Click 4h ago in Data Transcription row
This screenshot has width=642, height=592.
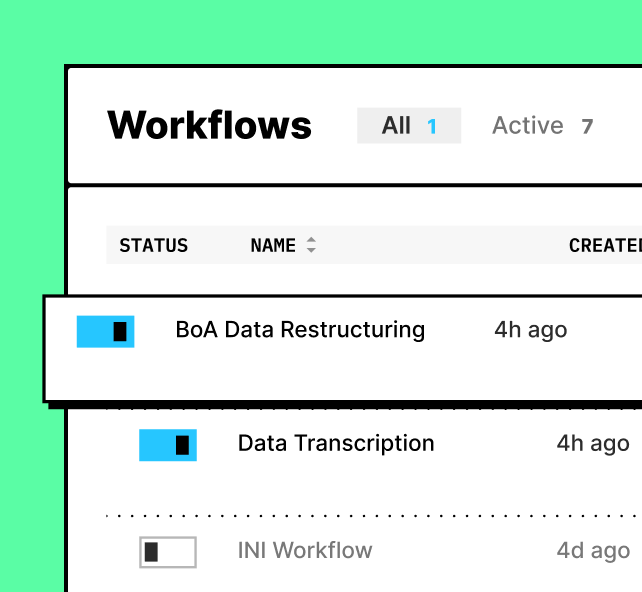pos(593,444)
